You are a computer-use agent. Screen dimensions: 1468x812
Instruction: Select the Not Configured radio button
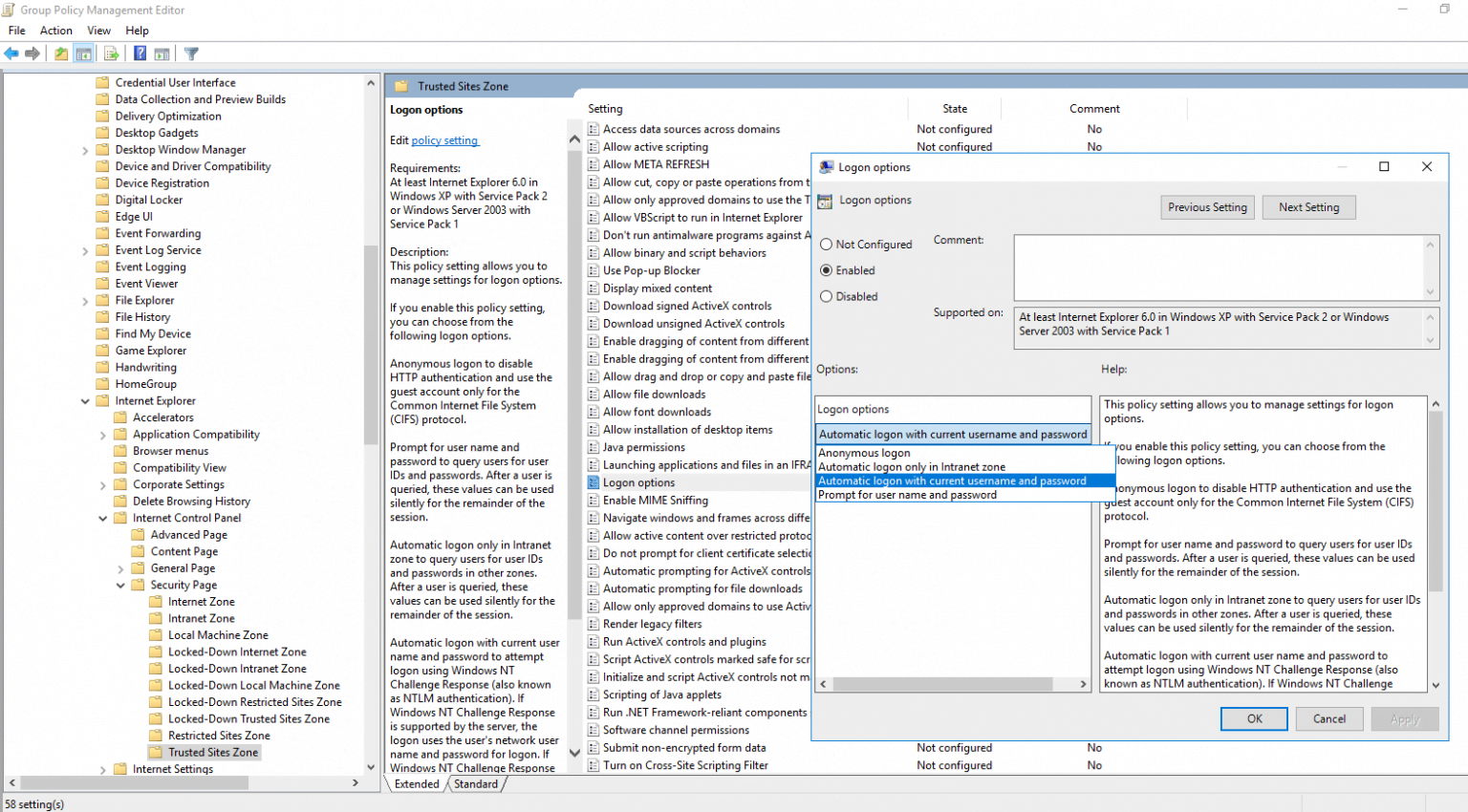click(x=826, y=245)
